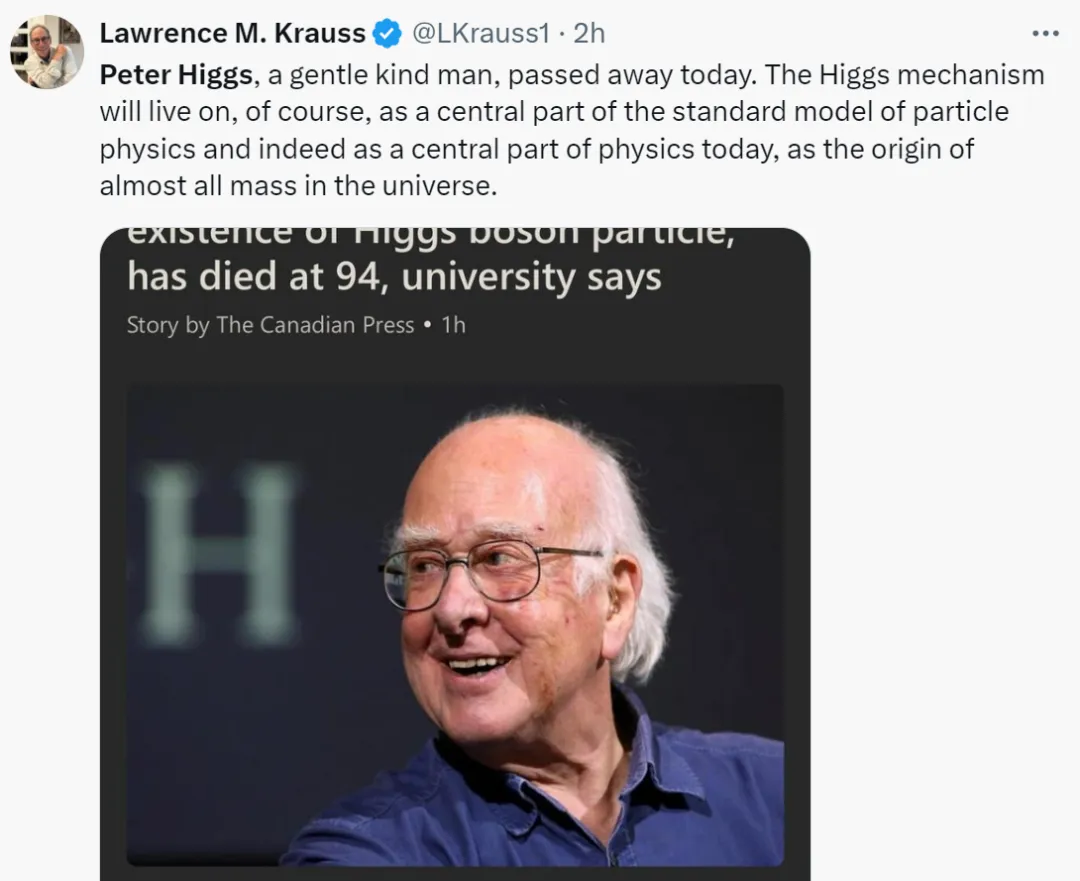Click the blurred letter H in the photo
1080x881 pixels.
[219, 553]
